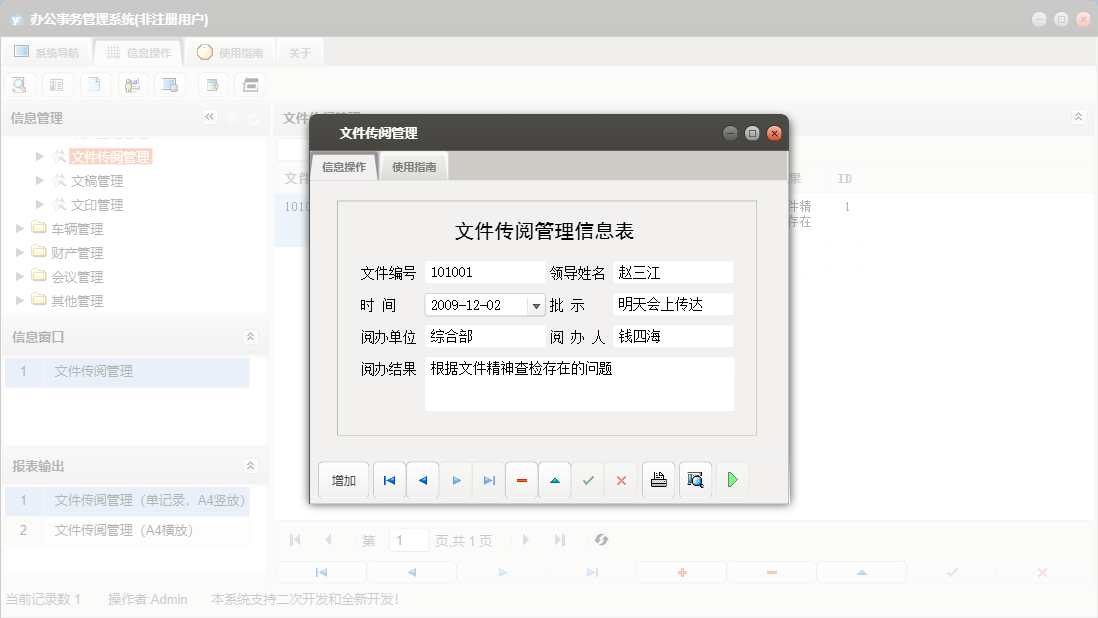Jump to the first record
This screenshot has width=1098, height=618.
[x=389, y=480]
